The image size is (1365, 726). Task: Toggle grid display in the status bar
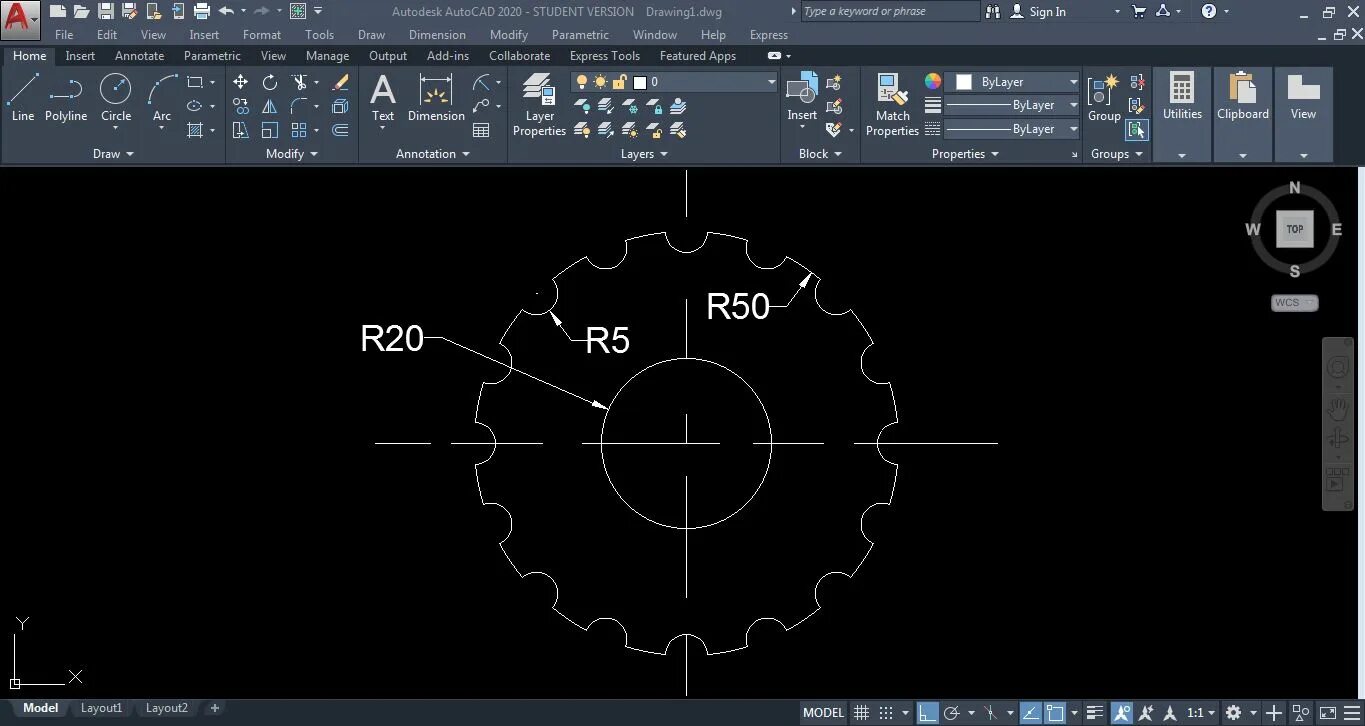tap(861, 711)
